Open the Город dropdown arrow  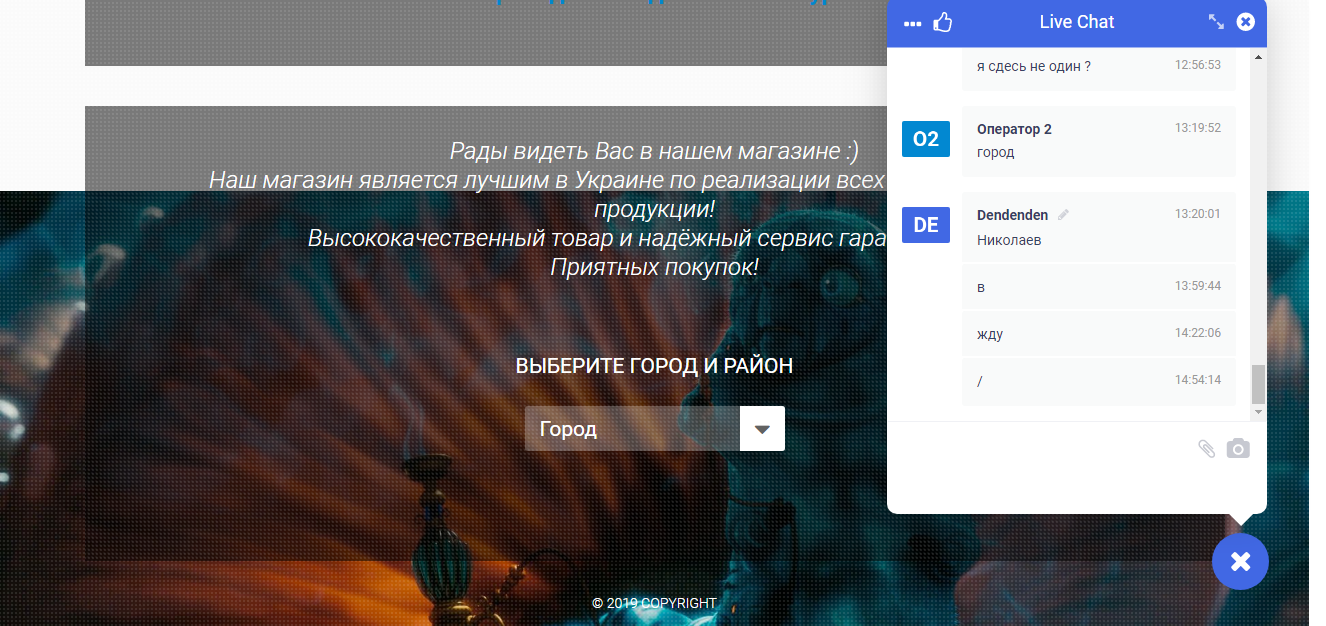pyautogui.click(x=762, y=429)
